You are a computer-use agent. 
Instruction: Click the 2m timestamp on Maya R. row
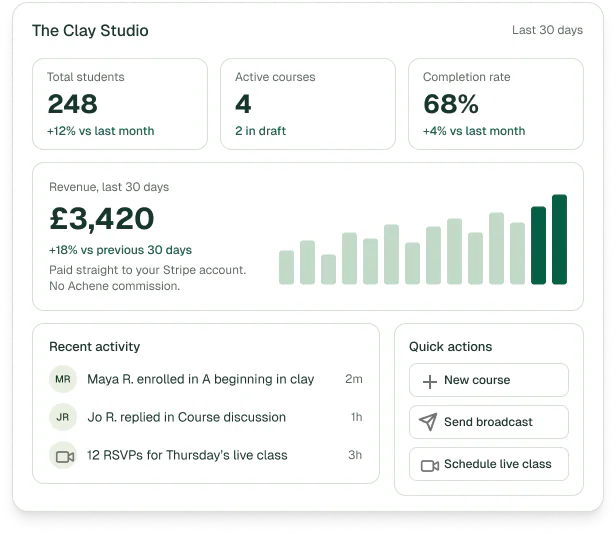click(354, 379)
